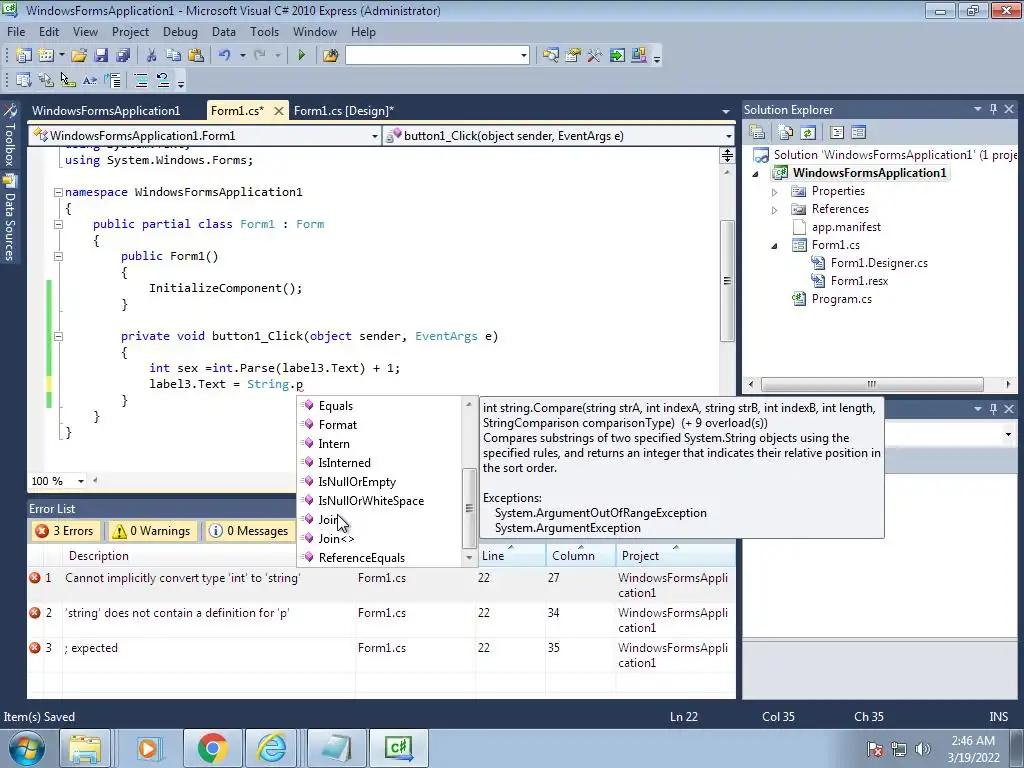1024x768 pixels.
Task: Switch to the WindowsFormsApplication1 document tab
Action: [x=106, y=110]
